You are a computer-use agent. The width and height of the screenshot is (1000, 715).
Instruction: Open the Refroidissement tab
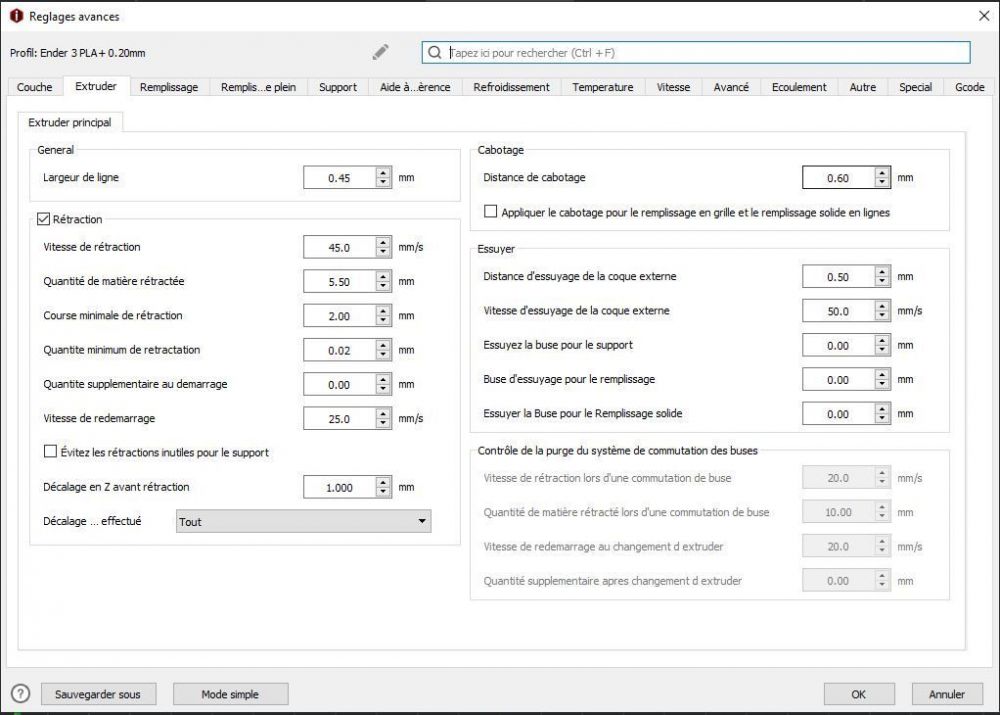click(x=511, y=87)
